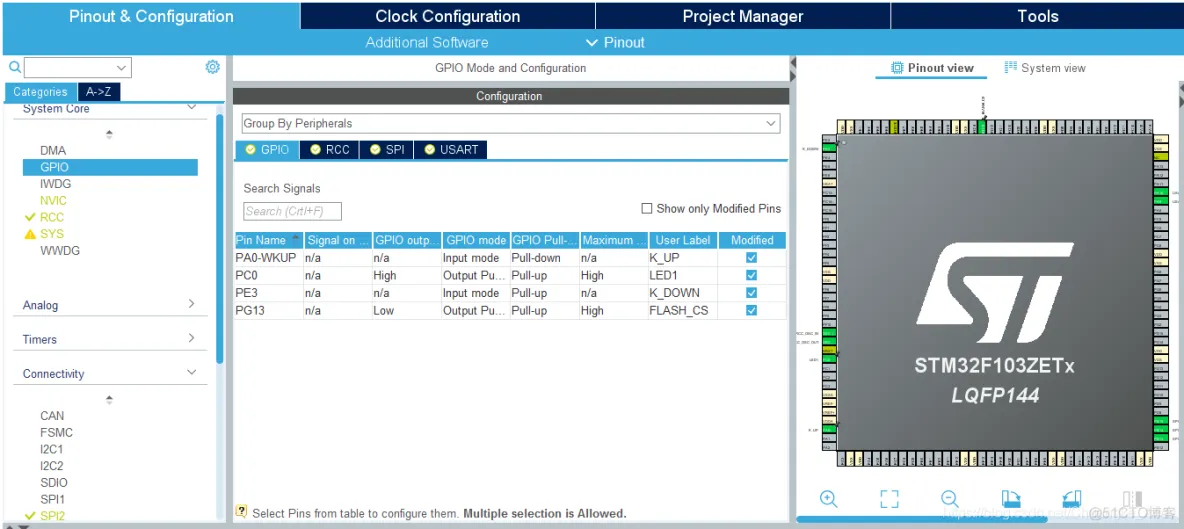Image resolution: width=1184 pixels, height=529 pixels.
Task: Open the Tools tab
Action: (1038, 16)
